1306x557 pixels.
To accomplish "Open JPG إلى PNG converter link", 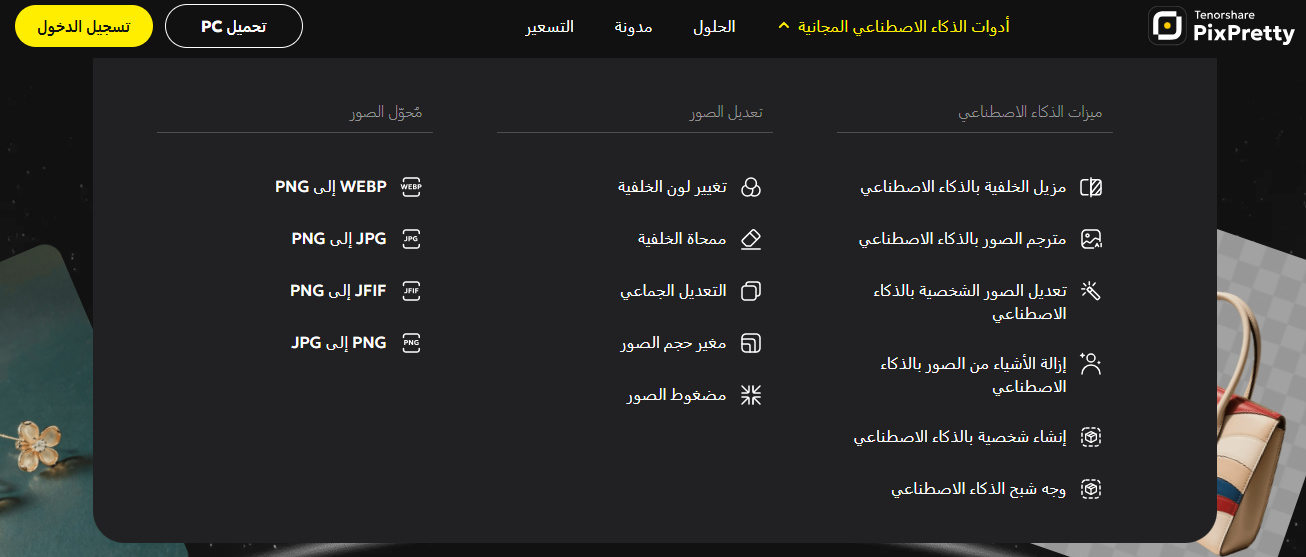I will 339,239.
